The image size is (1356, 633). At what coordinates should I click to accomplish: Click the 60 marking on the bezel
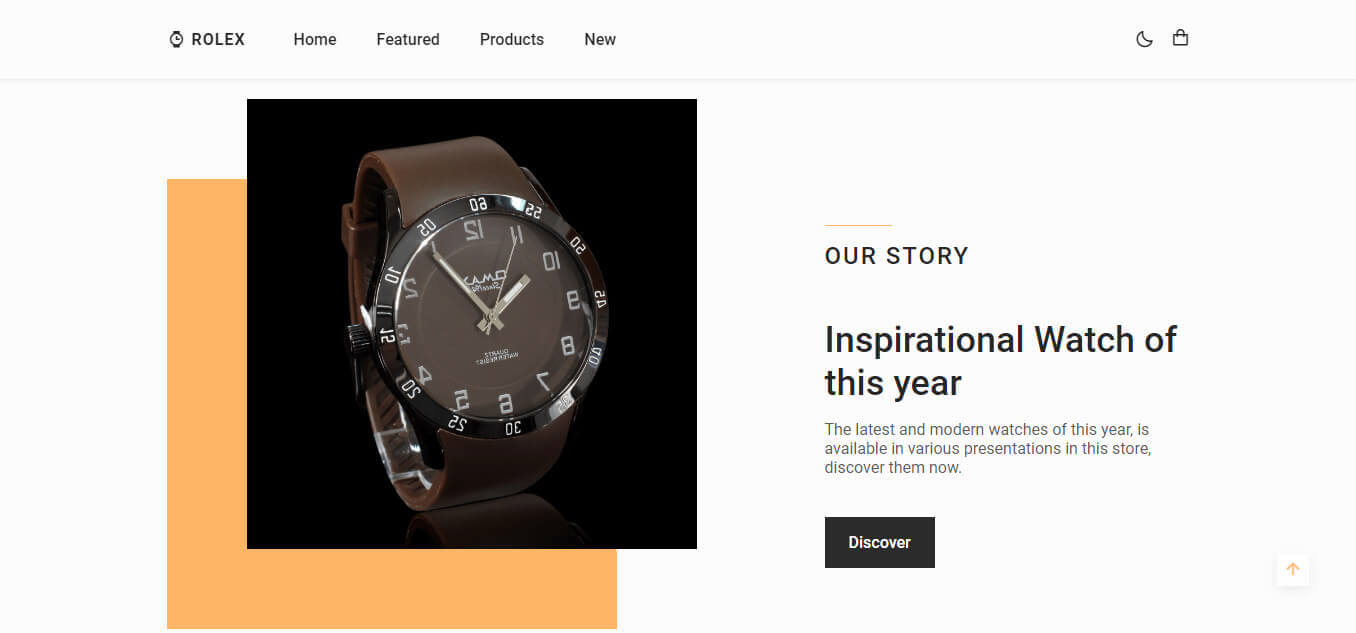(x=478, y=204)
